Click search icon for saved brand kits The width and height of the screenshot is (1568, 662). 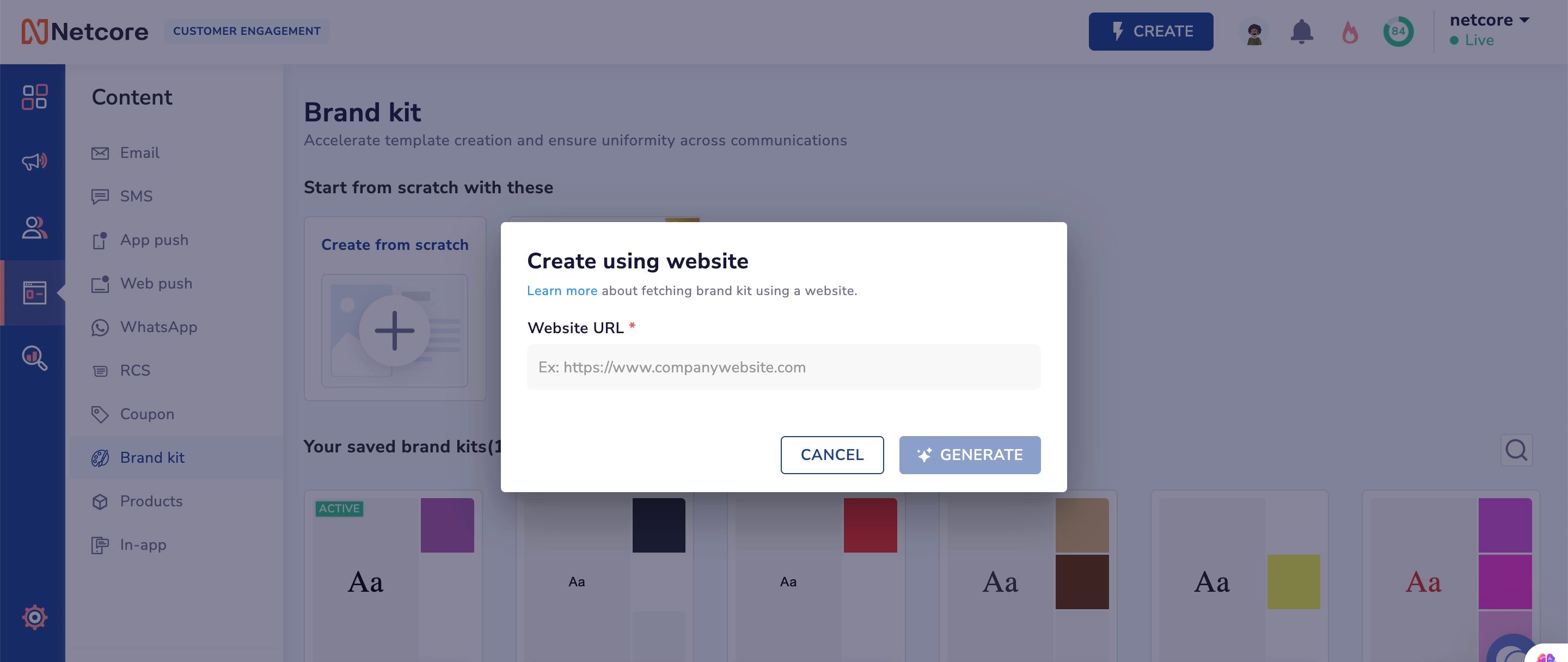[x=1516, y=450]
